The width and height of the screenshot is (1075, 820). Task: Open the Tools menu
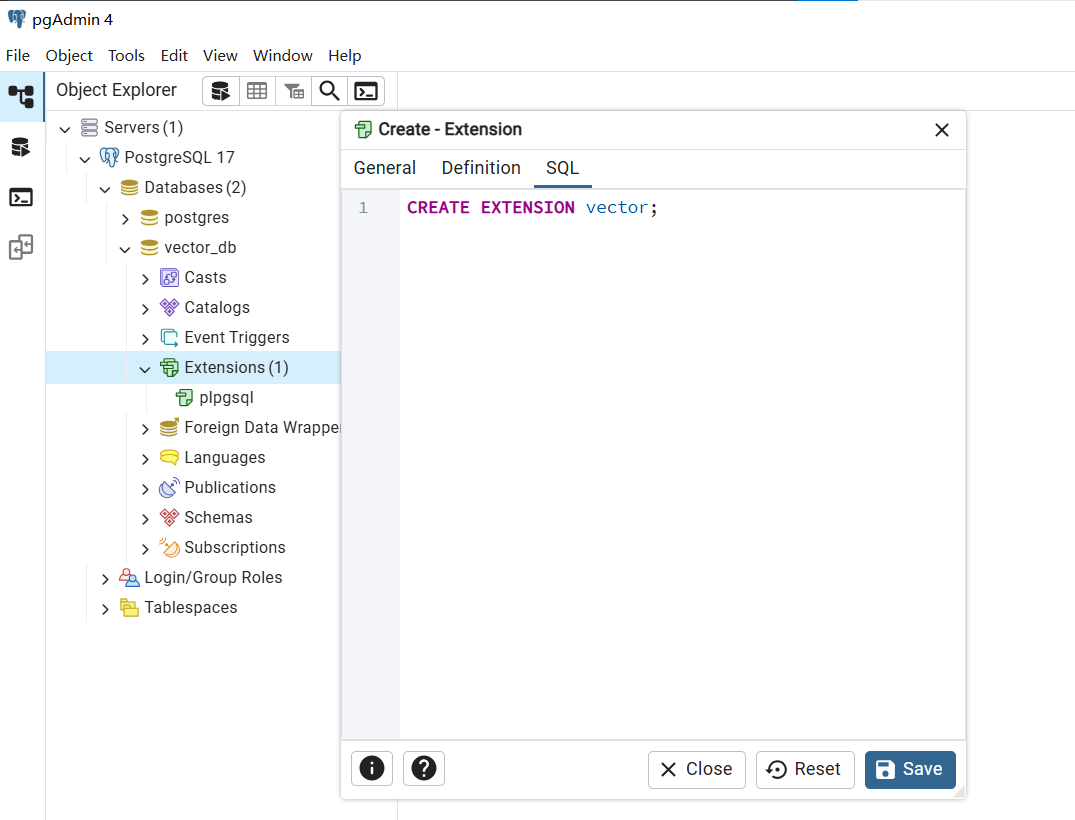tap(126, 56)
